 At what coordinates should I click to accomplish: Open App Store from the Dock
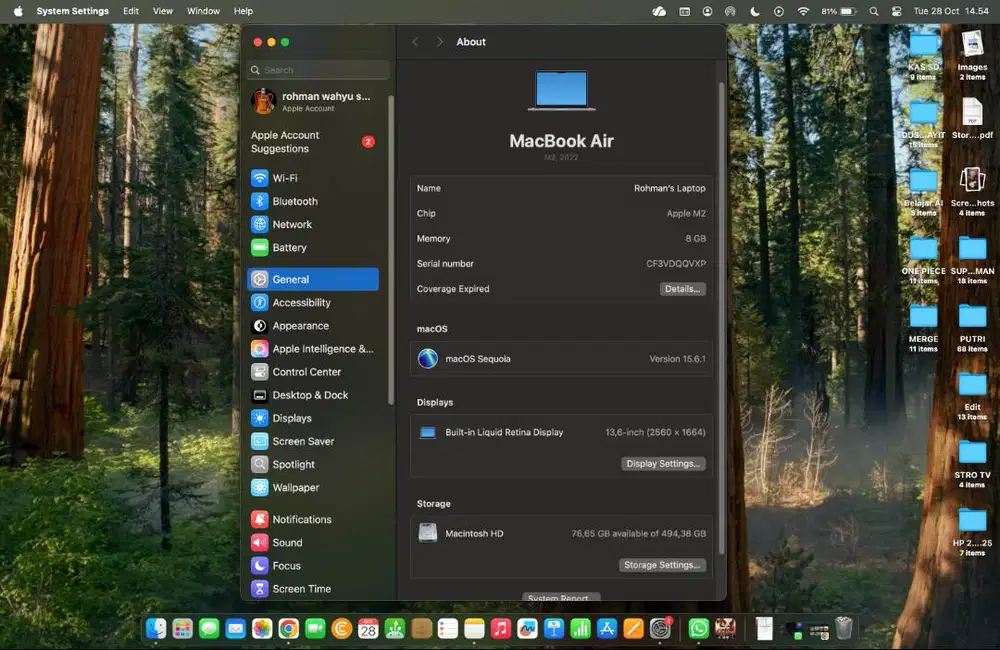[x=607, y=630]
